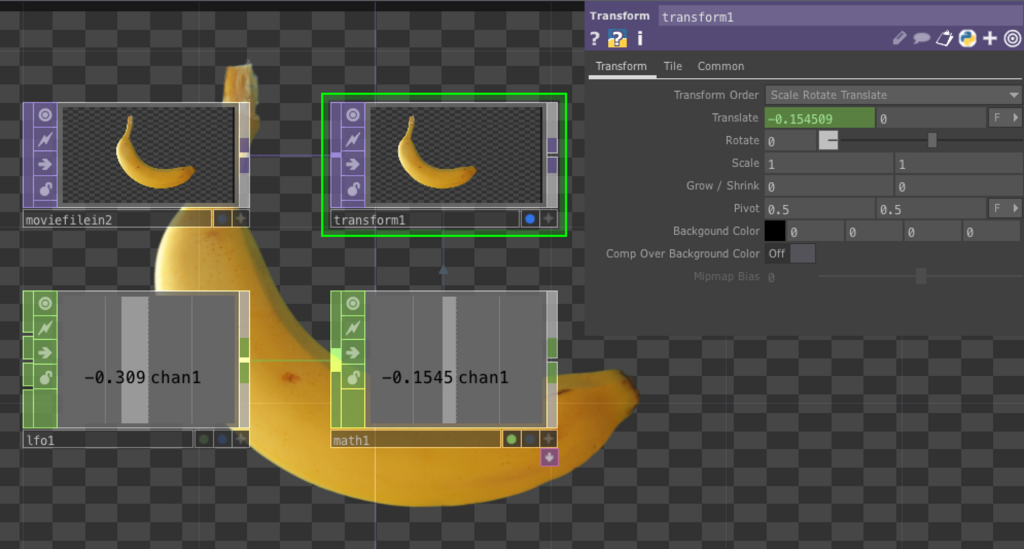Toggle viewer plus flag on moviefilein2
Viewport: 1024px width, 549px height.
click(241, 219)
